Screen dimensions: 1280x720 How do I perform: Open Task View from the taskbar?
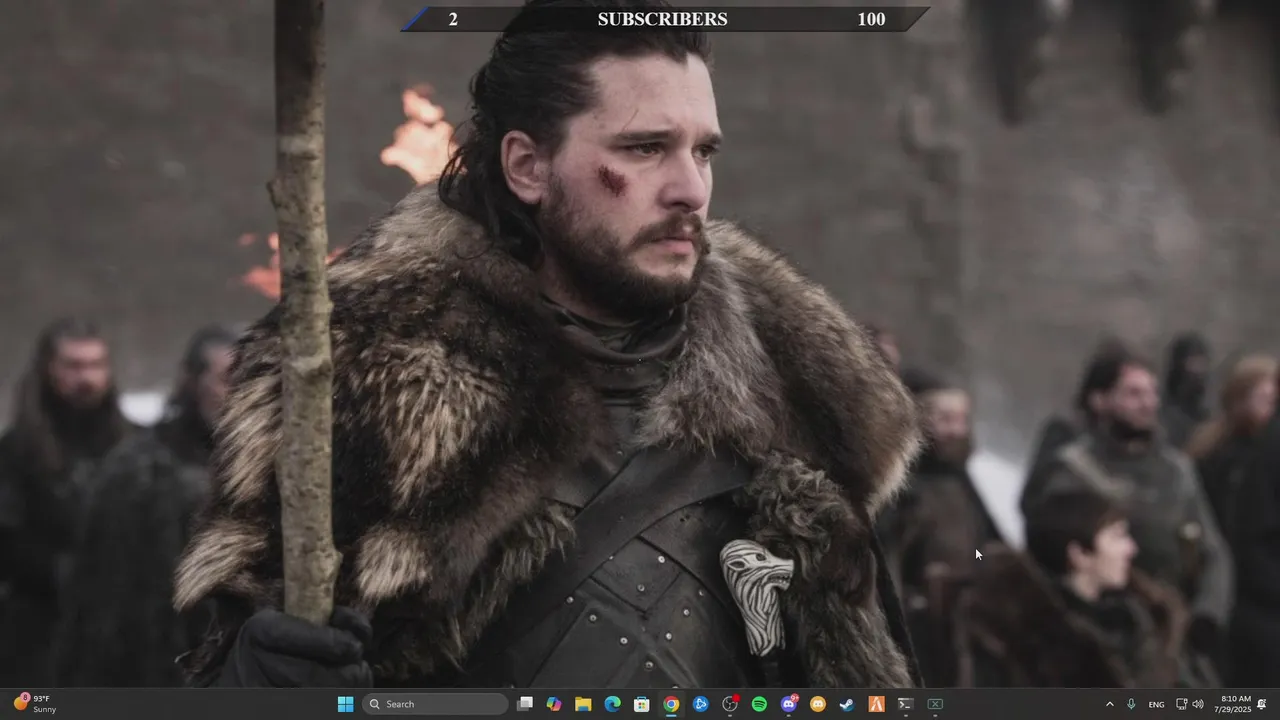pyautogui.click(x=525, y=704)
